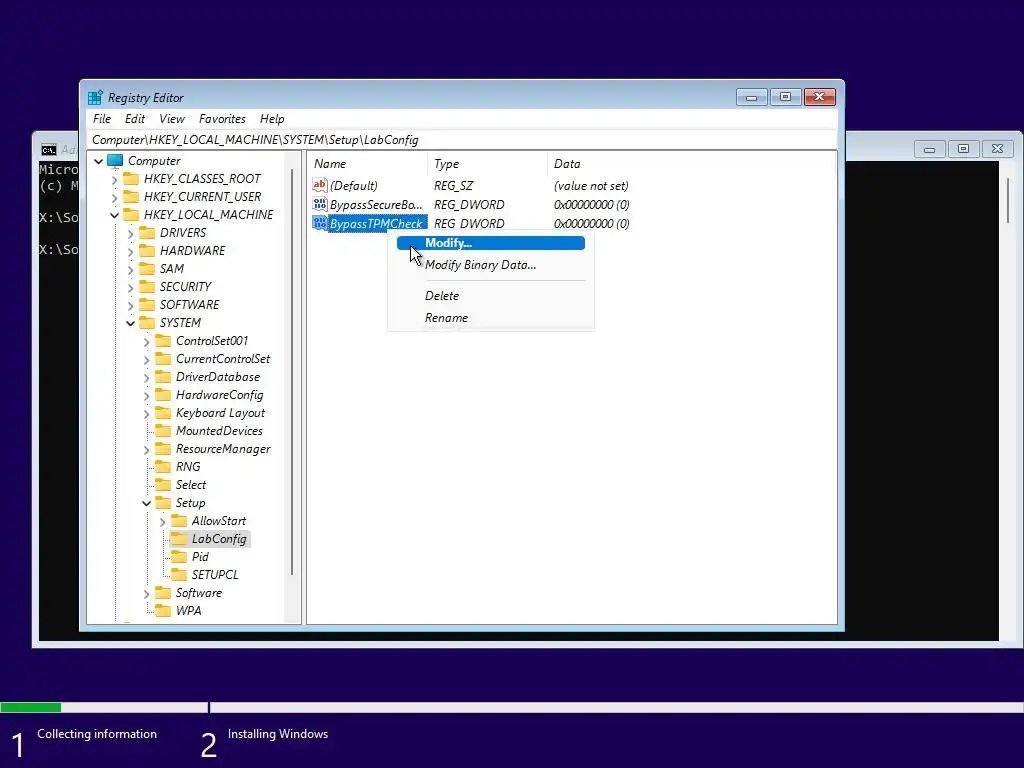Choose Modify... from the context menu

tap(491, 243)
